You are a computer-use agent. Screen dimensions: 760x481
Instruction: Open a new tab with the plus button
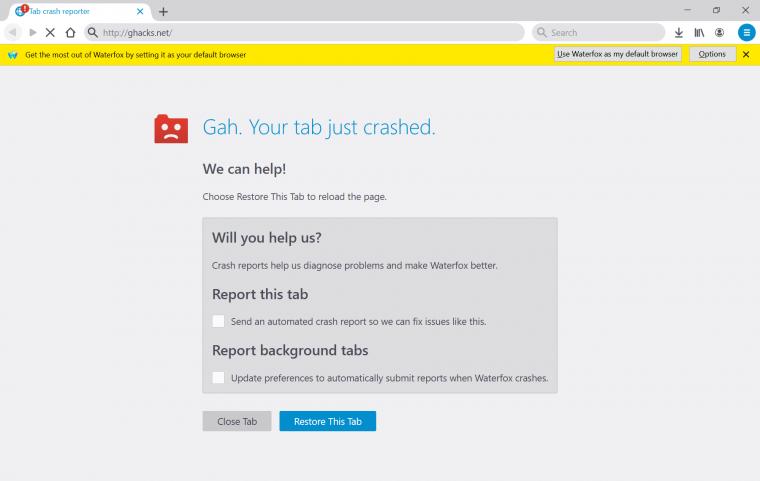[x=163, y=11]
